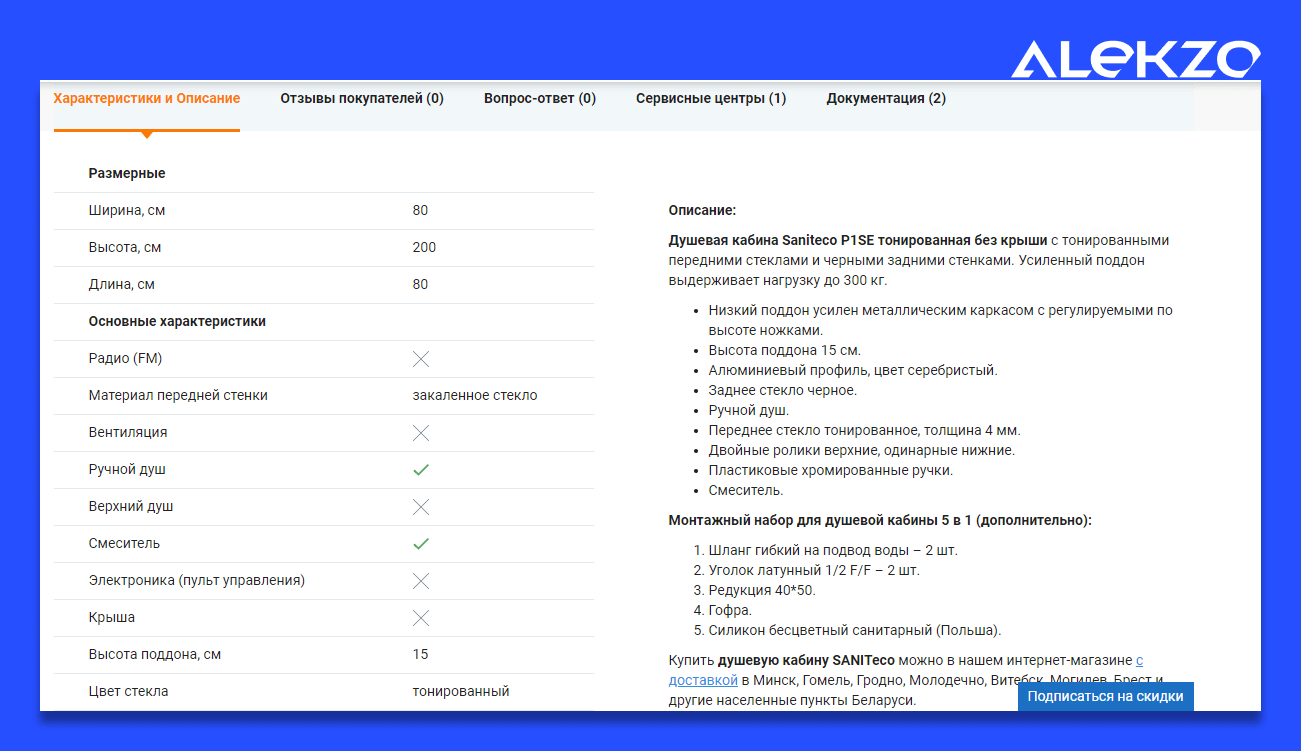The height and width of the screenshot is (751, 1301).
Task: Open the Характеристики и Описание tab
Action: (147, 99)
